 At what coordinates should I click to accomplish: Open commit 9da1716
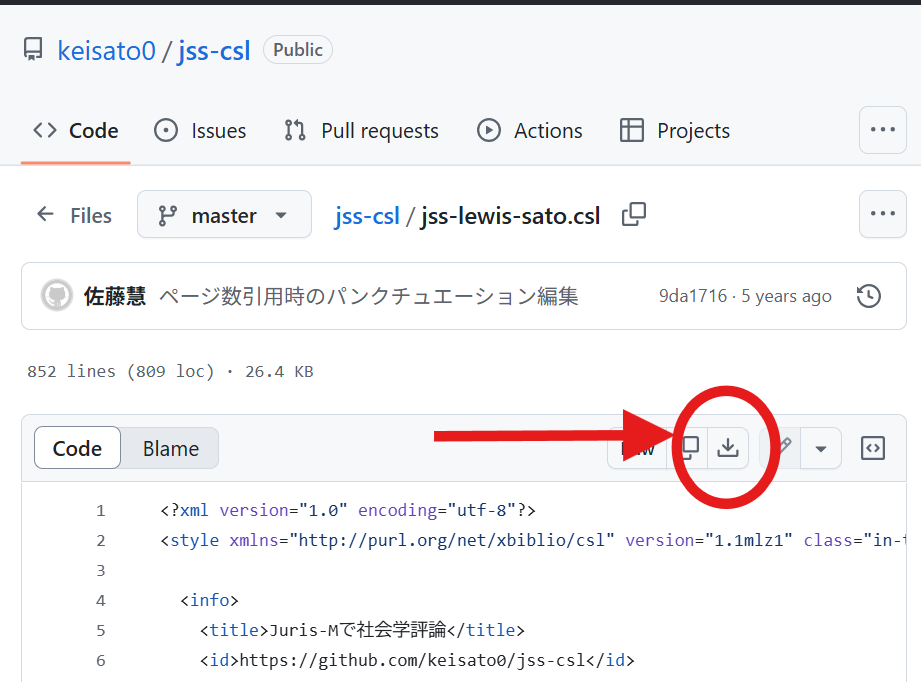pos(693,296)
